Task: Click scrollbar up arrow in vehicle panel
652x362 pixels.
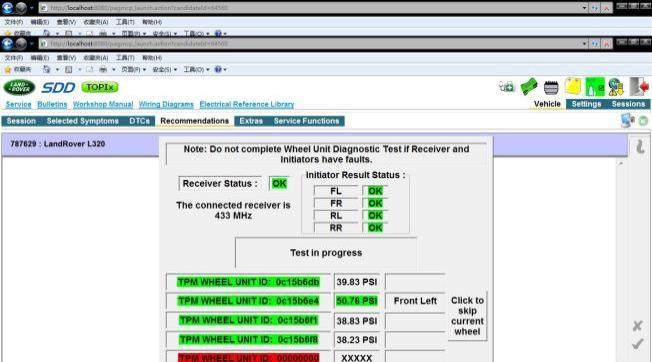Action: [x=621, y=163]
